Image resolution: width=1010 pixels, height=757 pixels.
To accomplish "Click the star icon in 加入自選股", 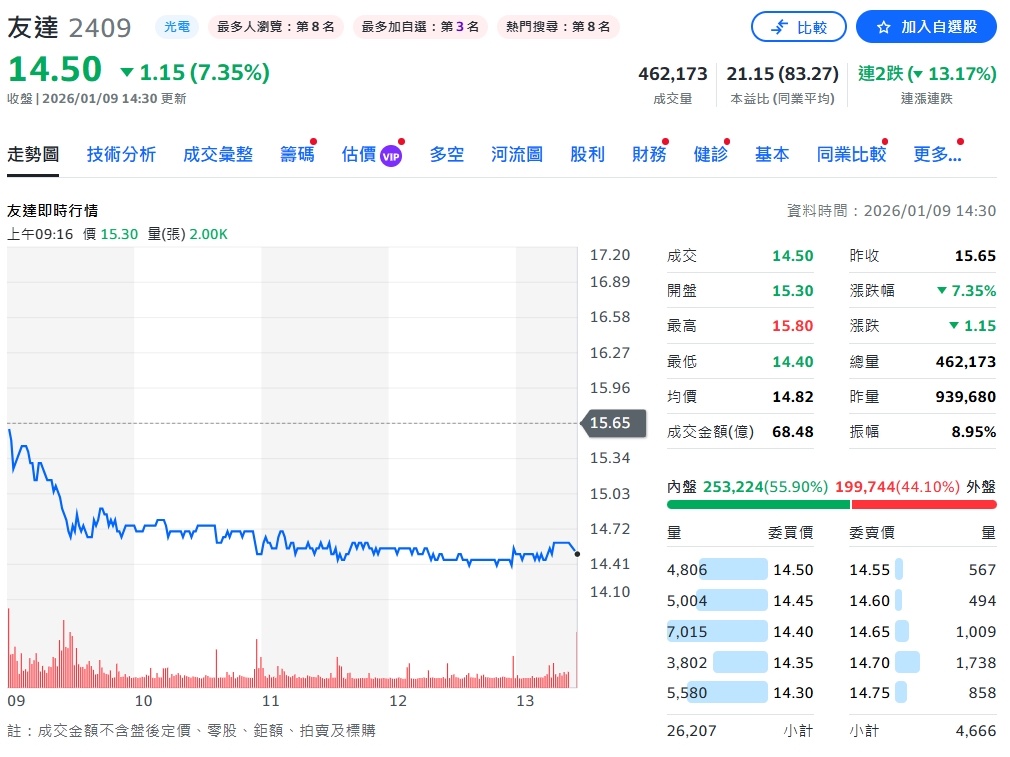I will (x=883, y=28).
